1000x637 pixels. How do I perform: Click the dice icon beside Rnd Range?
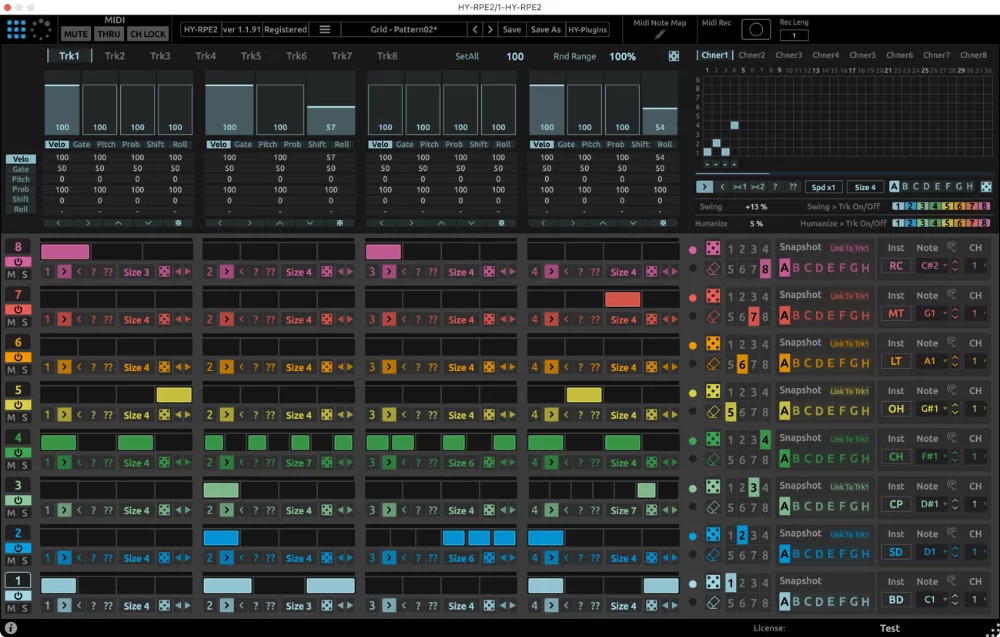coord(674,57)
